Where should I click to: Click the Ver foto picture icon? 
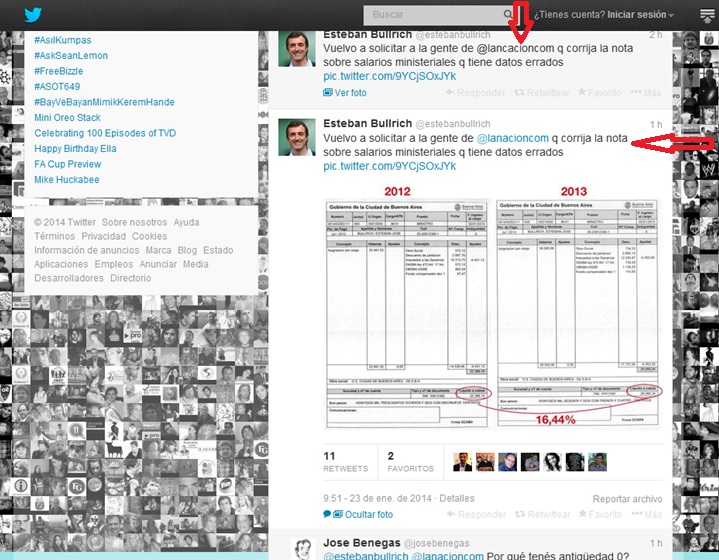327,93
